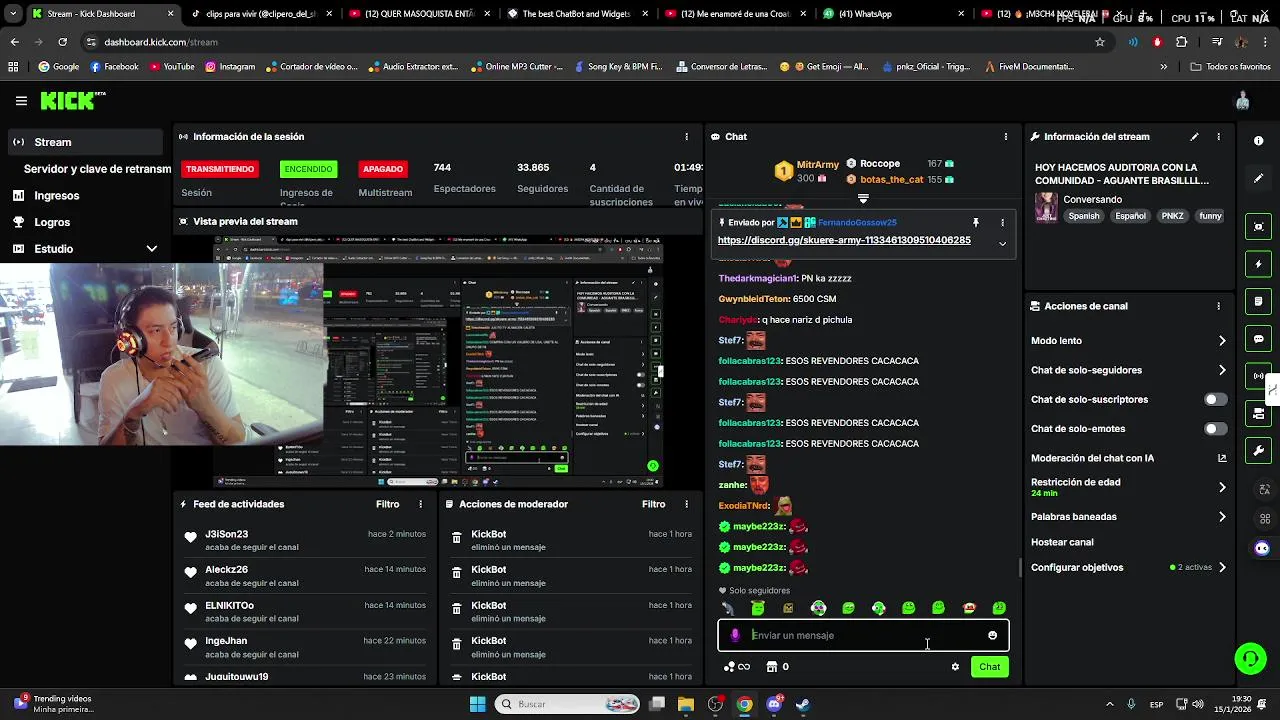Expand Configurar objetivos arrow
The image size is (1280, 720).
pyautogui.click(x=1222, y=568)
